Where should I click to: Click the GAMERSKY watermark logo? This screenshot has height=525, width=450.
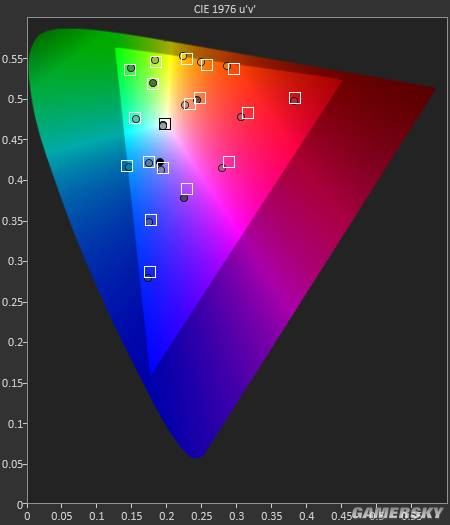(x=397, y=513)
